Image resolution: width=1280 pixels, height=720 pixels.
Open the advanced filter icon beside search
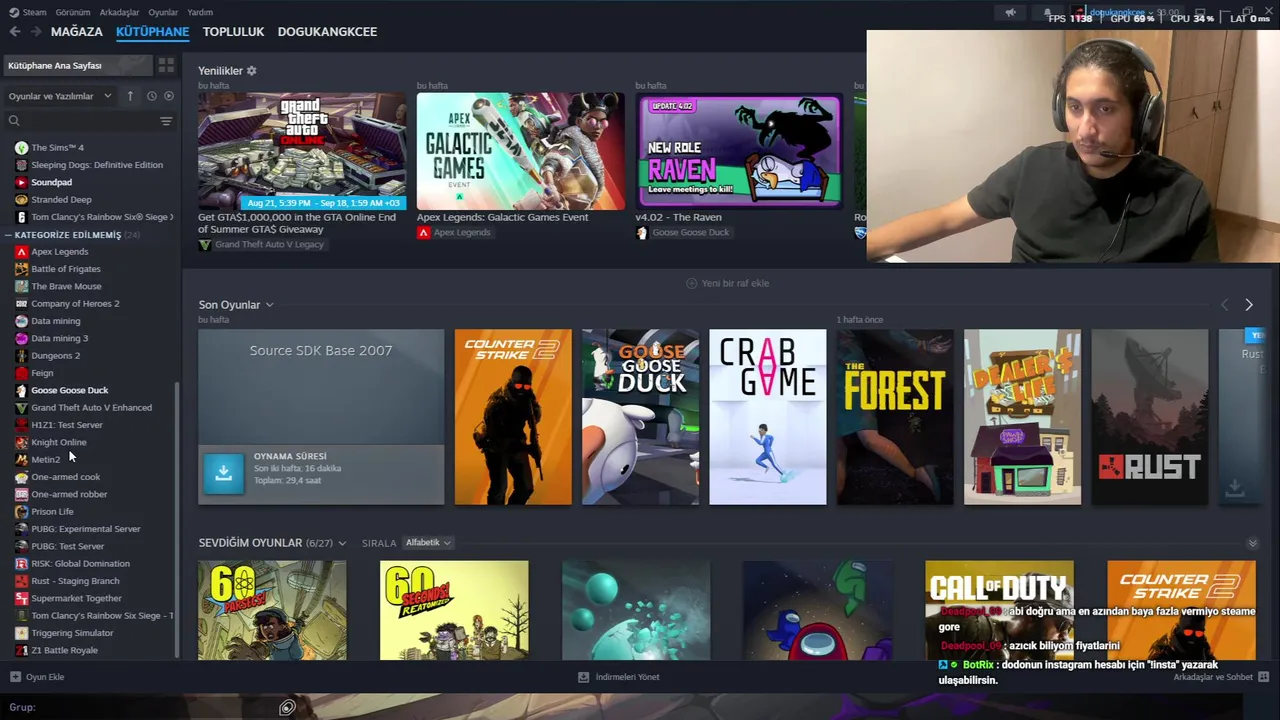coord(166,121)
